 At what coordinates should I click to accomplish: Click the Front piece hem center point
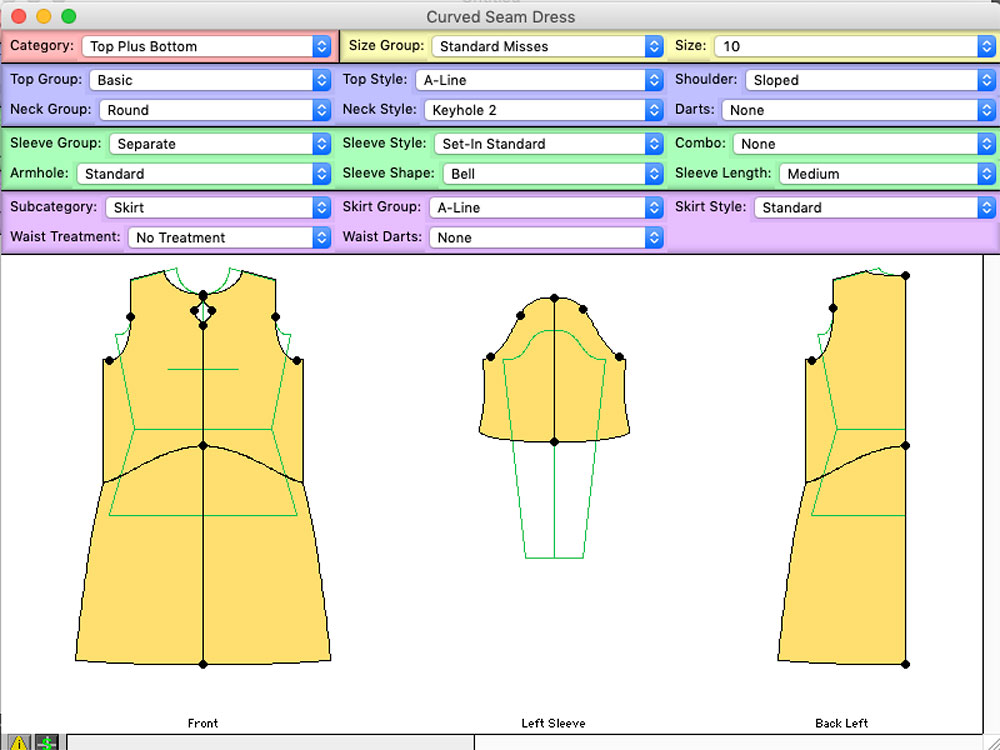coord(203,665)
